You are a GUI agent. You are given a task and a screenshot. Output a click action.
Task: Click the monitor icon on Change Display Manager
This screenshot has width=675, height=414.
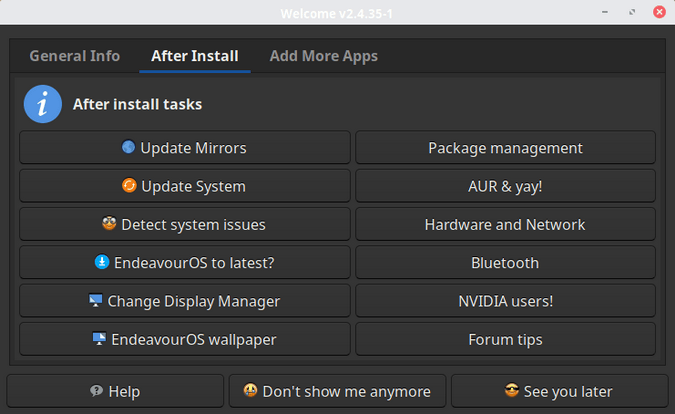(x=95, y=300)
